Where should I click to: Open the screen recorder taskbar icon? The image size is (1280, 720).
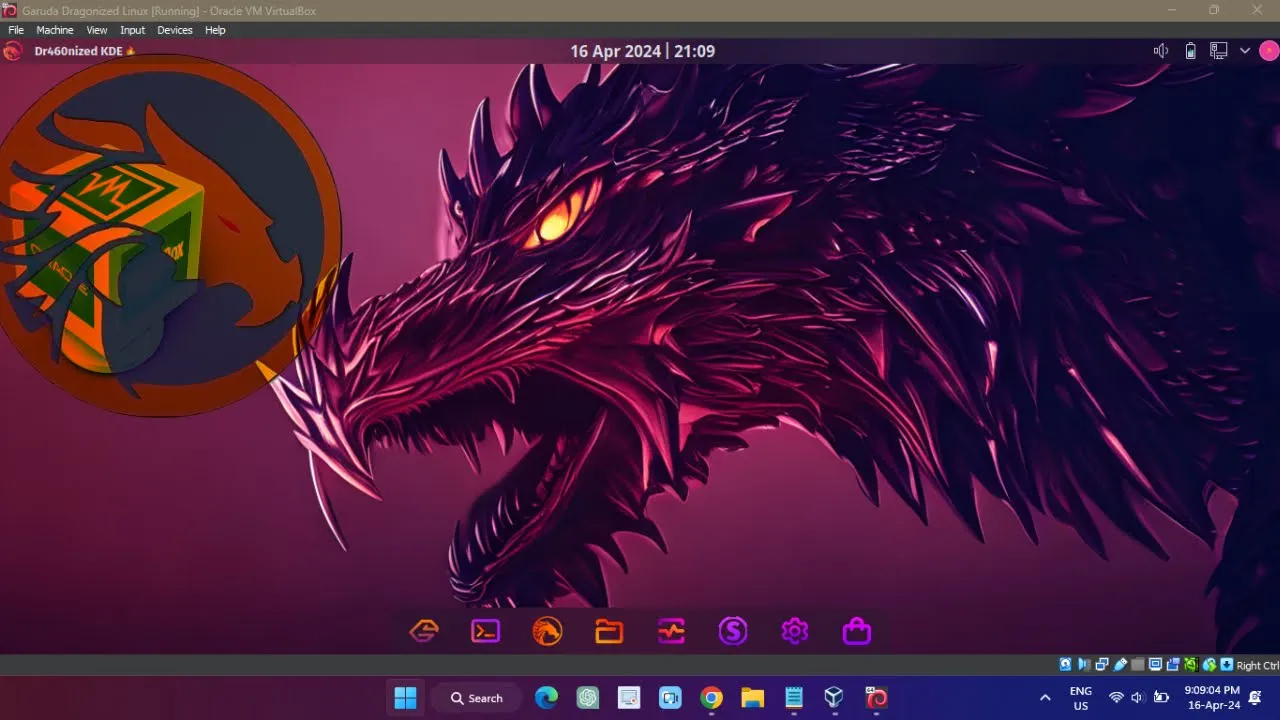click(x=629, y=698)
